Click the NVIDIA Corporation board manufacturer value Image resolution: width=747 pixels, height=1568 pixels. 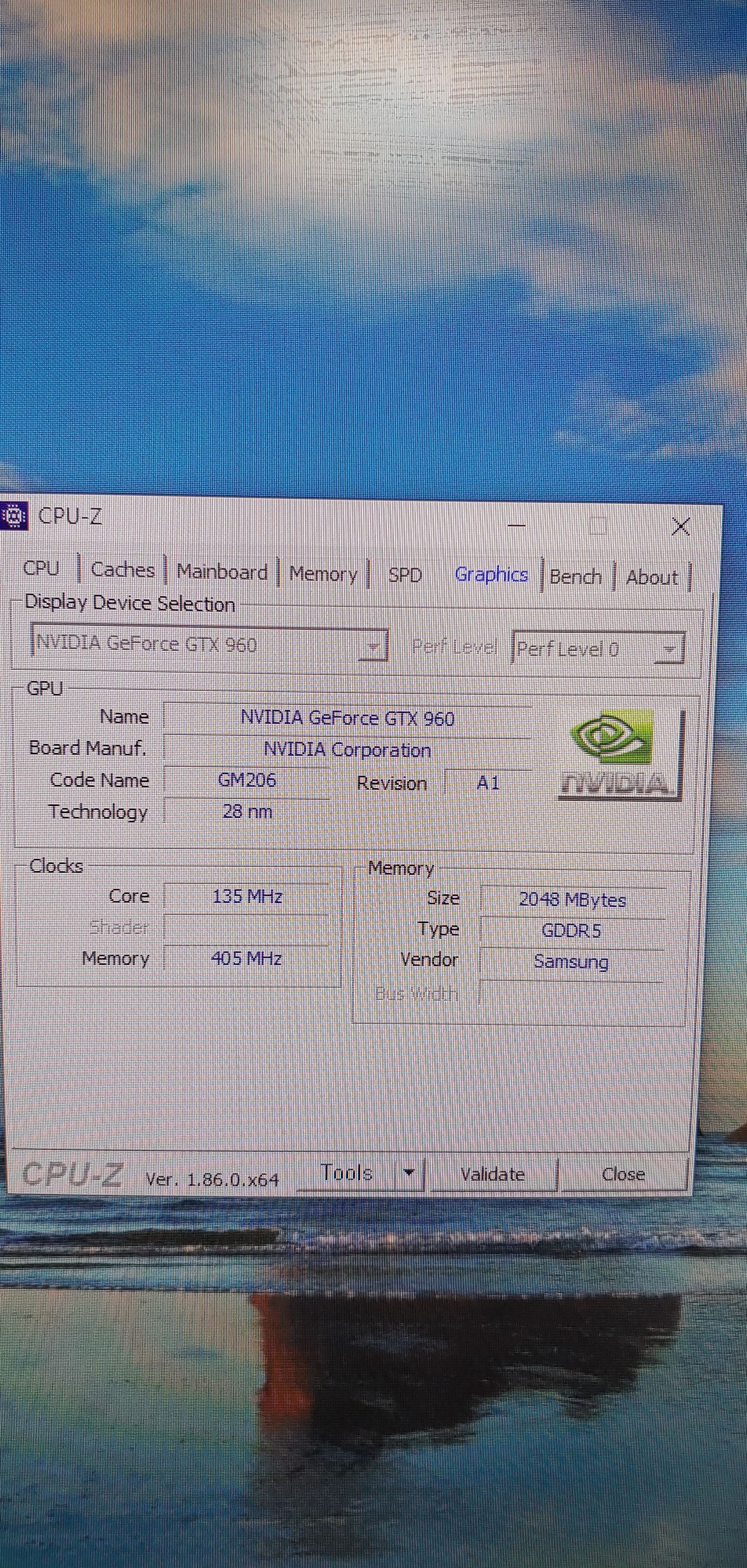[x=347, y=750]
